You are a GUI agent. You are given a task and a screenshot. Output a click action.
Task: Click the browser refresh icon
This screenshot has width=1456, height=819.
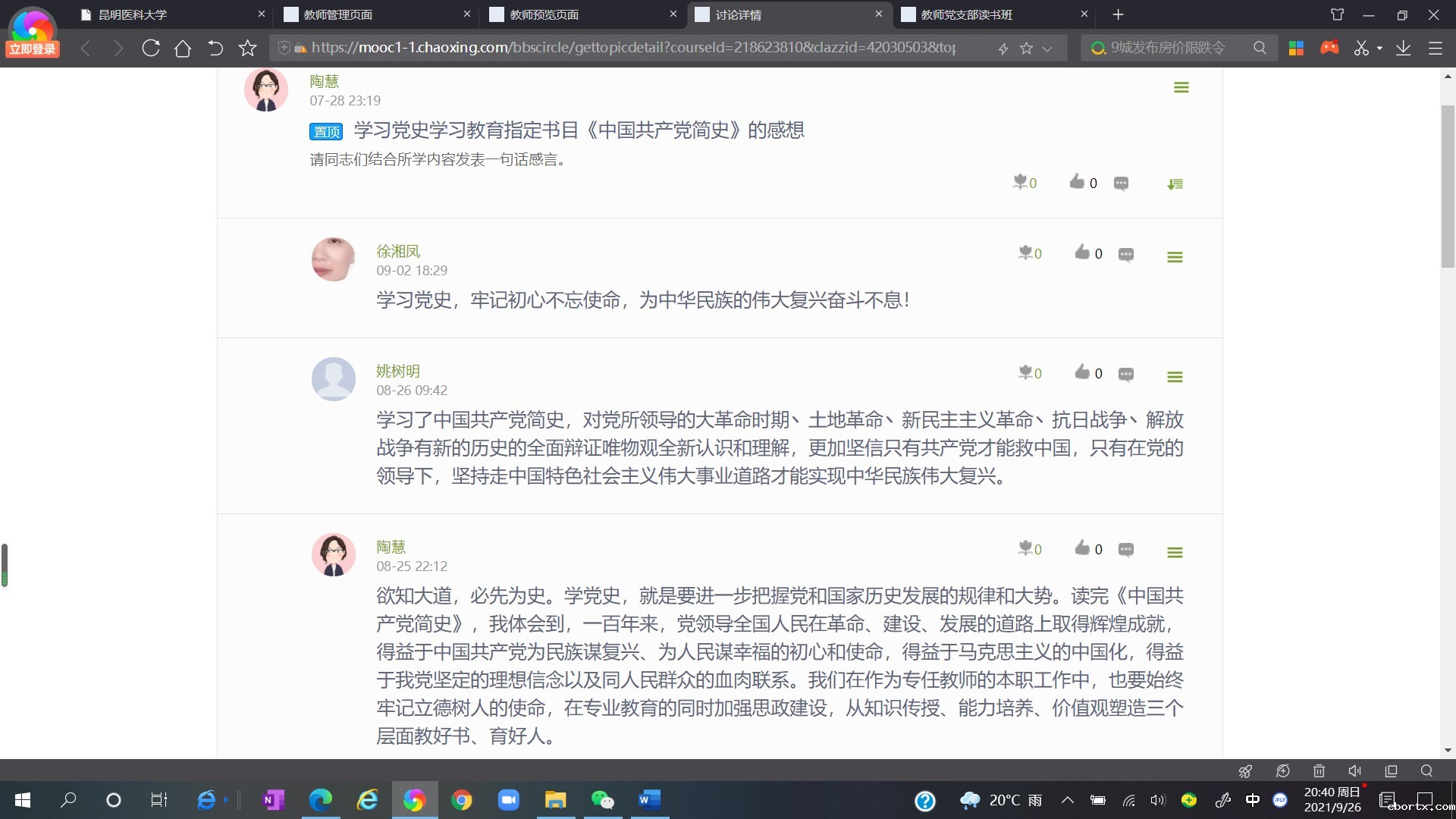(x=151, y=49)
